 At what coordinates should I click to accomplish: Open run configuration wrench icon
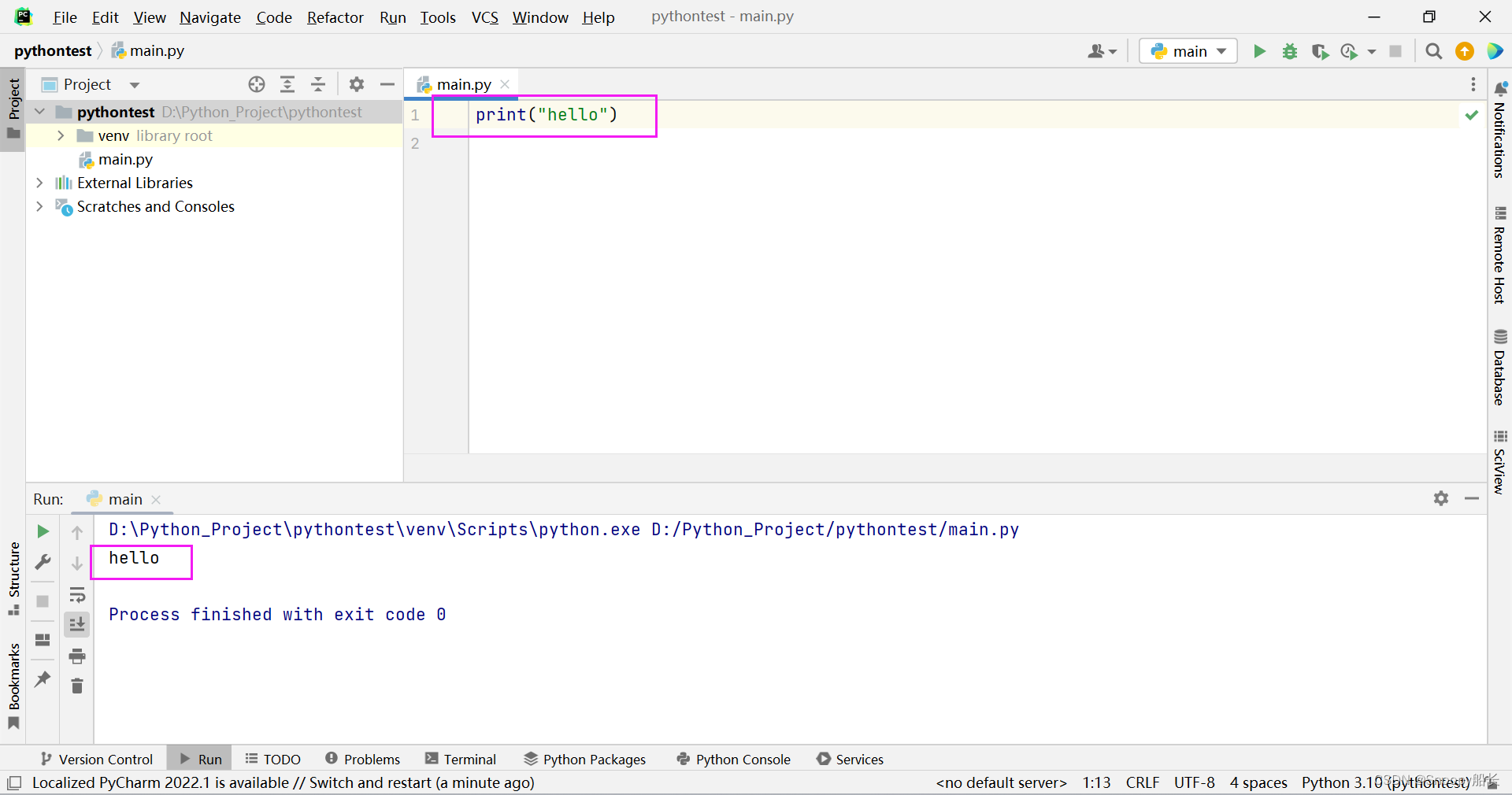coord(43,562)
